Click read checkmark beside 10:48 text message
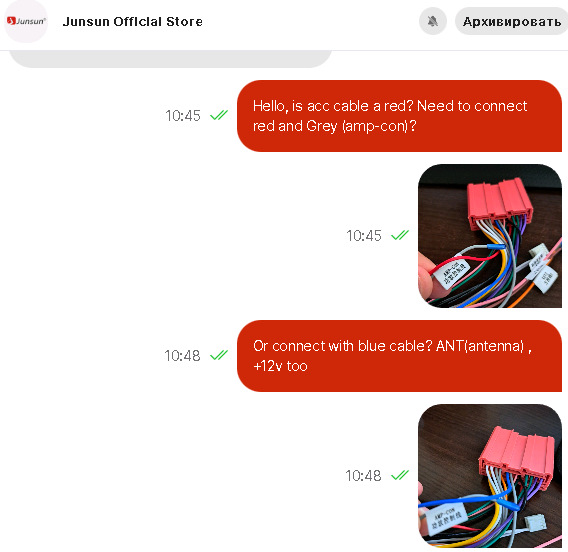 tap(219, 355)
